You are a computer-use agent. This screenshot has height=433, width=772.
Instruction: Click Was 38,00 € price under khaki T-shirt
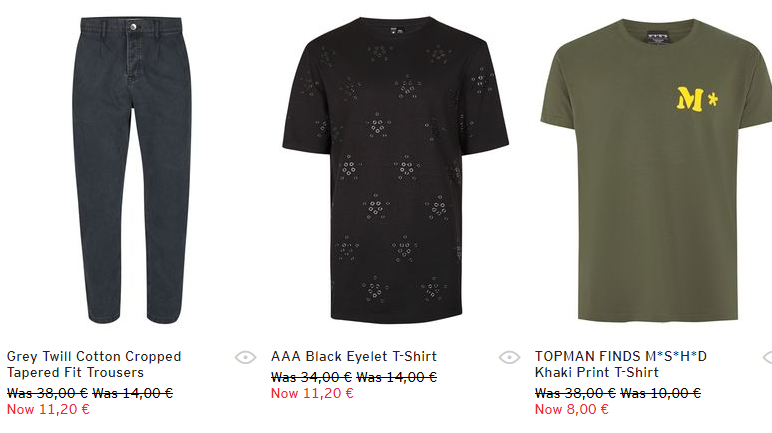(575, 393)
